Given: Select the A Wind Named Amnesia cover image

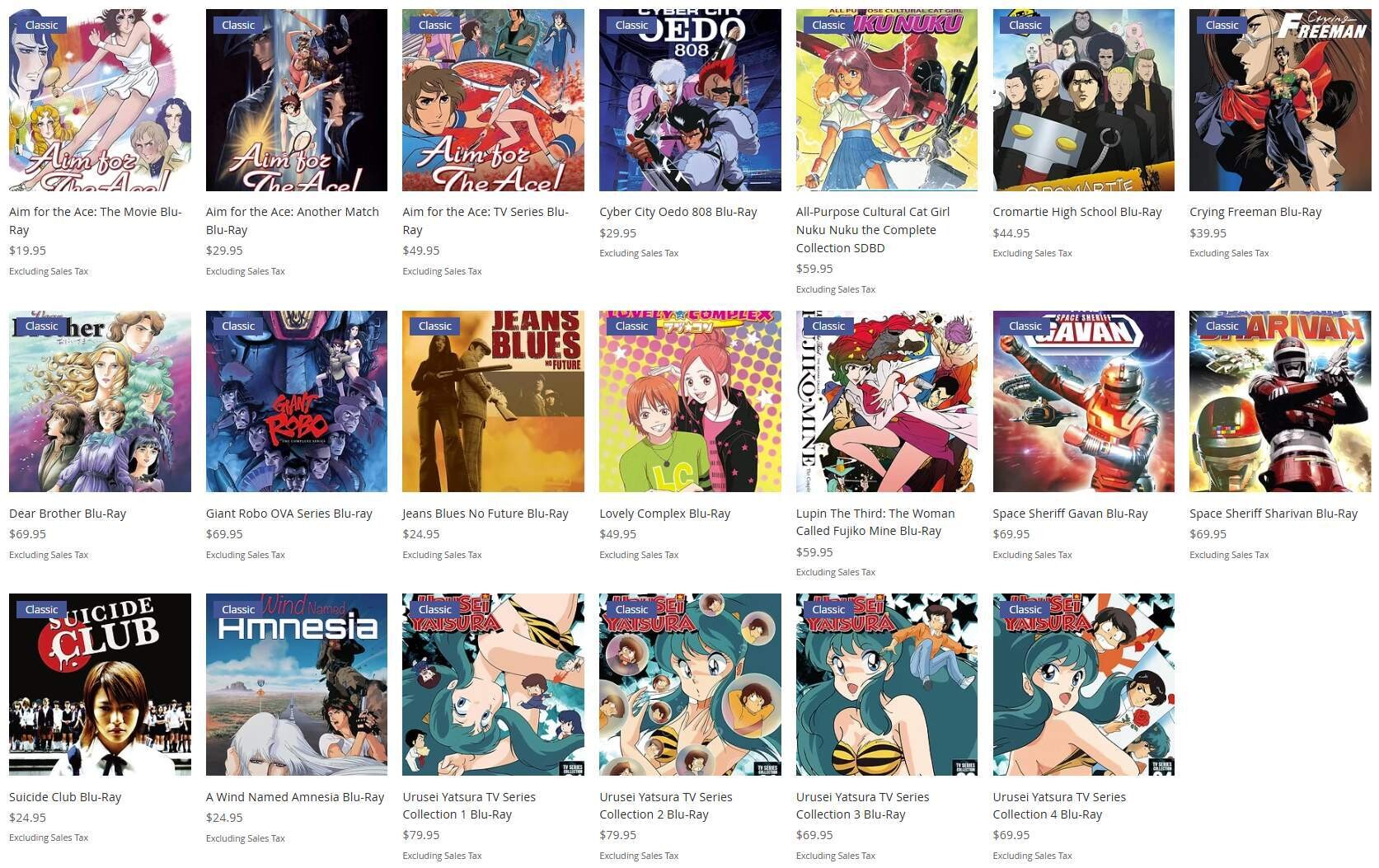Looking at the screenshot, I should pyautogui.click(x=297, y=684).
